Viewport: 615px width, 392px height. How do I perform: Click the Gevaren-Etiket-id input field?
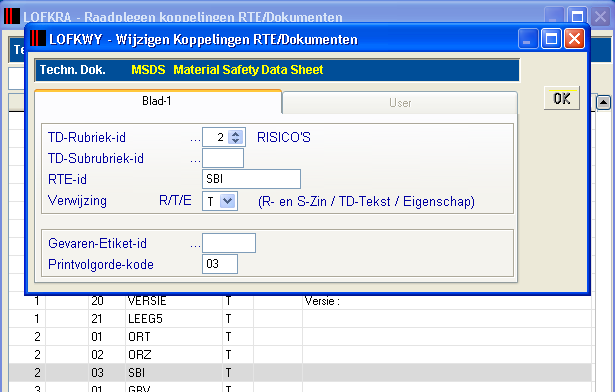pyautogui.click(x=229, y=243)
